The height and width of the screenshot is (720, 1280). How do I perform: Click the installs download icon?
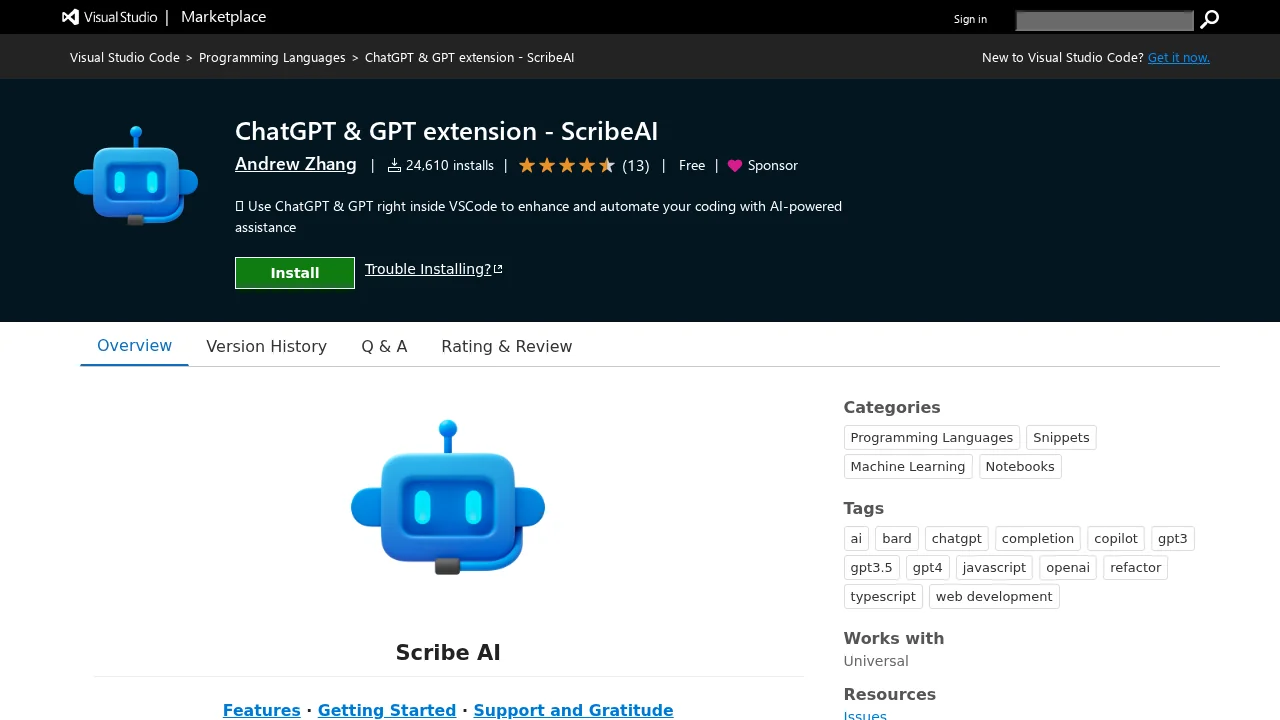(x=394, y=166)
